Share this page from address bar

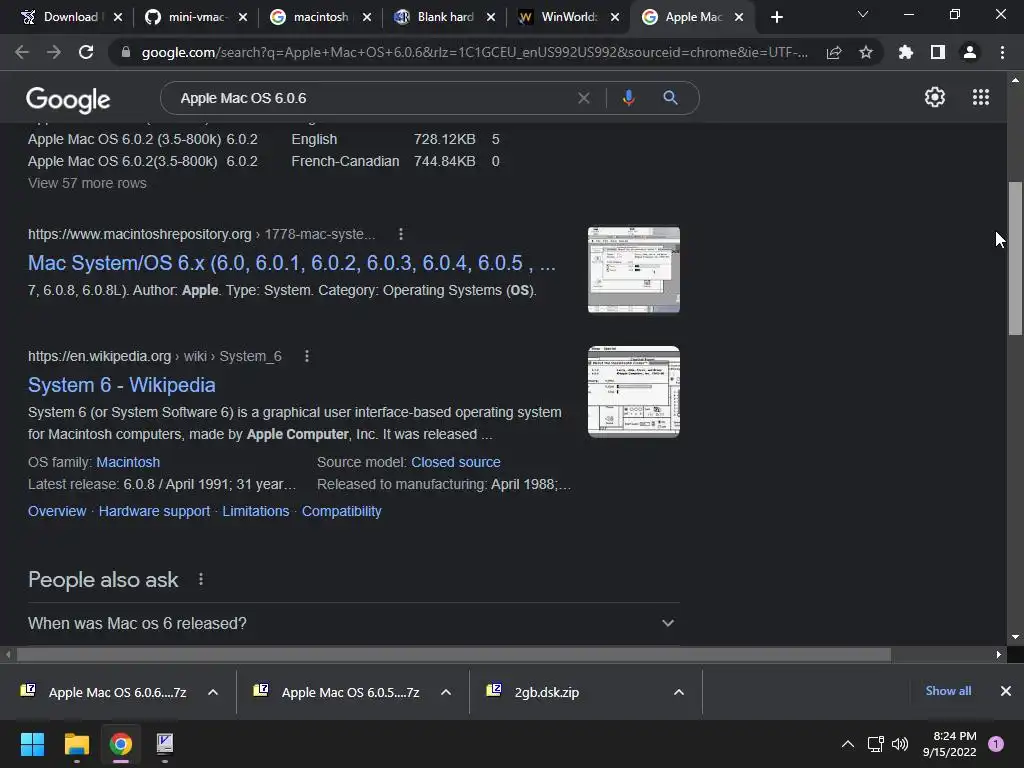(834, 52)
